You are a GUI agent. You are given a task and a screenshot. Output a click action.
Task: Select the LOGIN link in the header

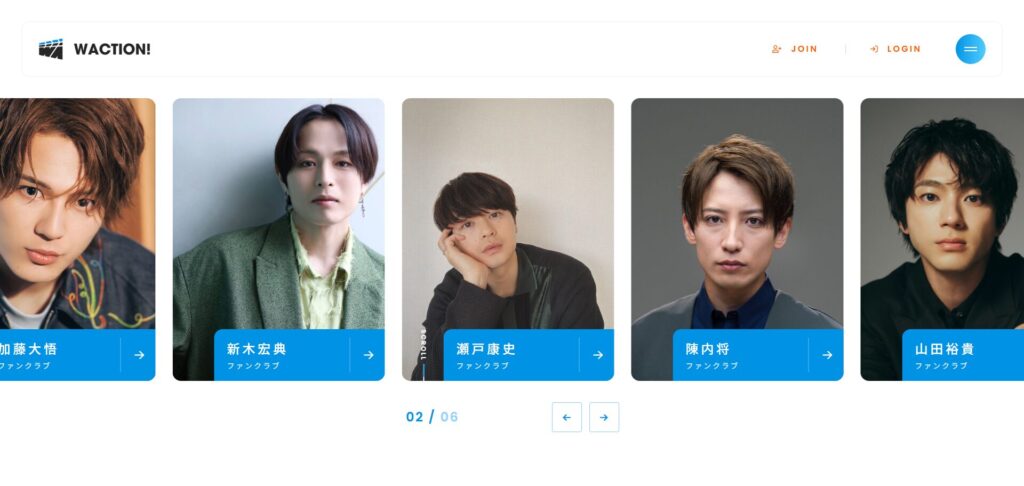(895, 49)
